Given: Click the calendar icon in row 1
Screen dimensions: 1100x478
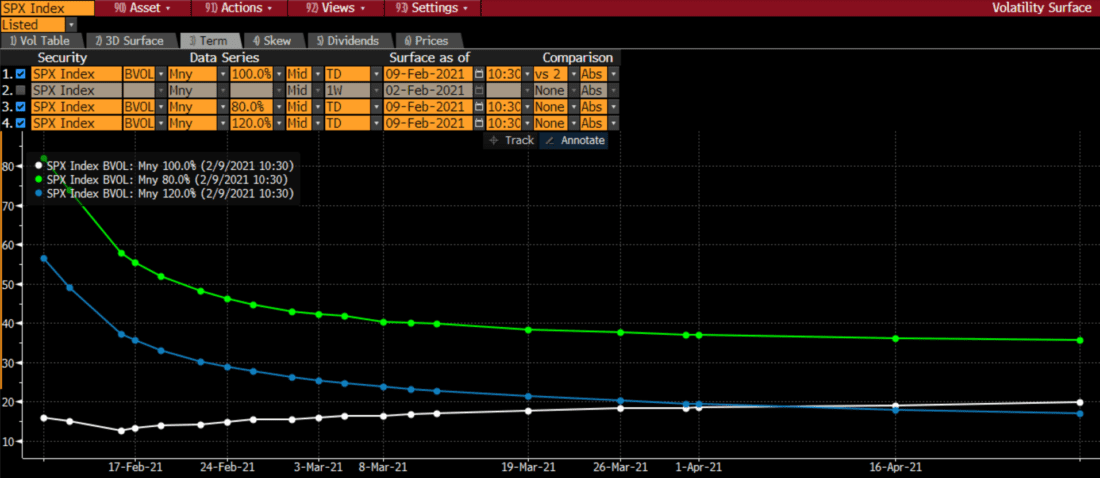Looking at the screenshot, I should coord(478,74).
